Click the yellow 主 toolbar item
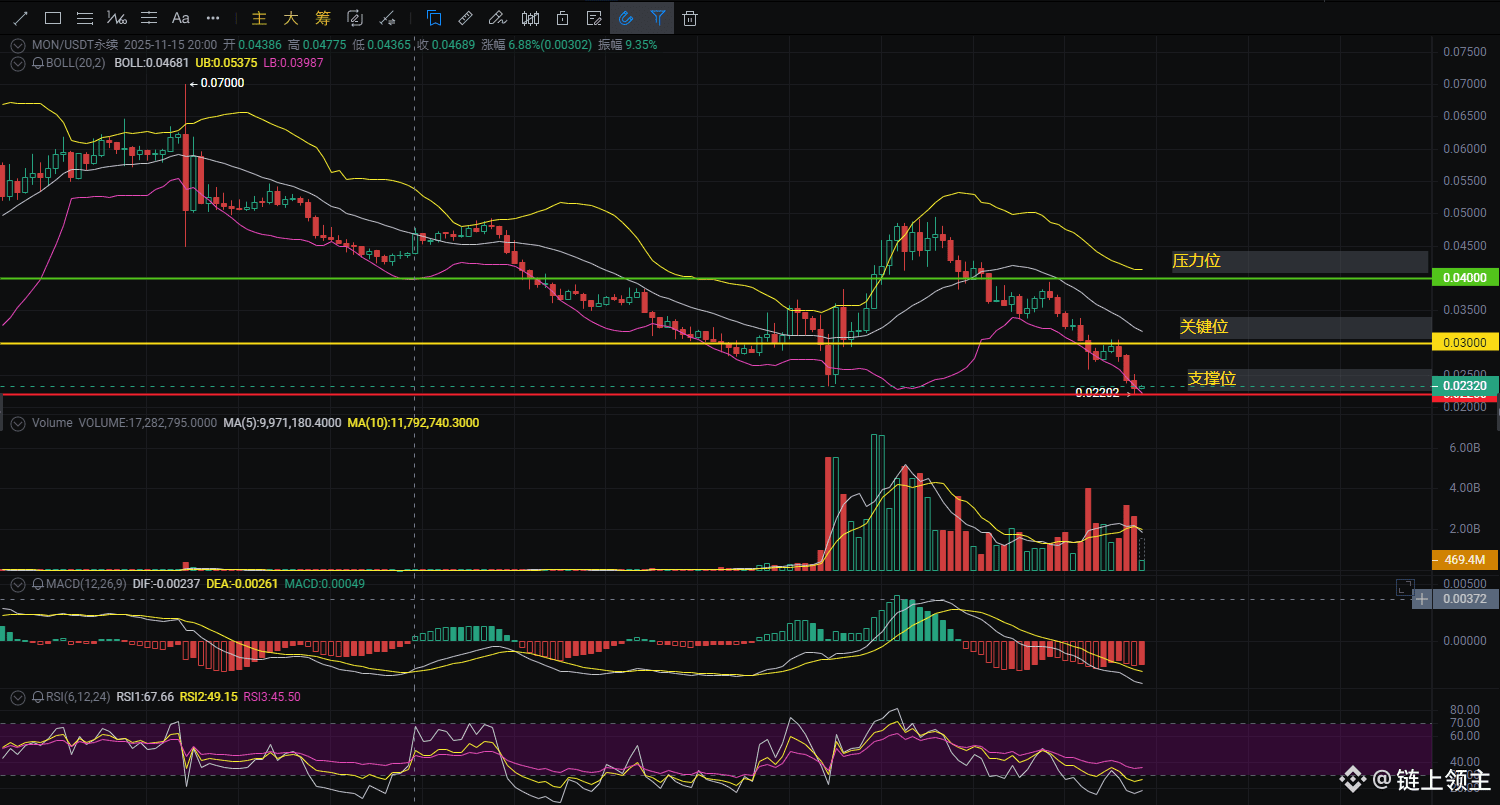The width and height of the screenshot is (1500, 805). pyautogui.click(x=259, y=18)
